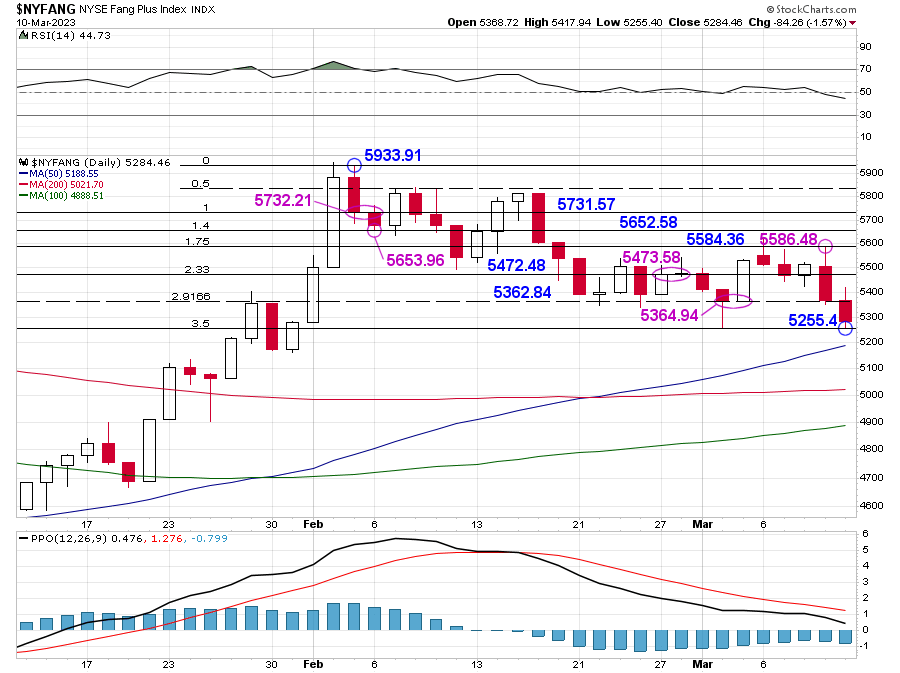Click the MA(50) 5188.55 legend entry
The width and height of the screenshot is (900, 673).
pos(64,174)
